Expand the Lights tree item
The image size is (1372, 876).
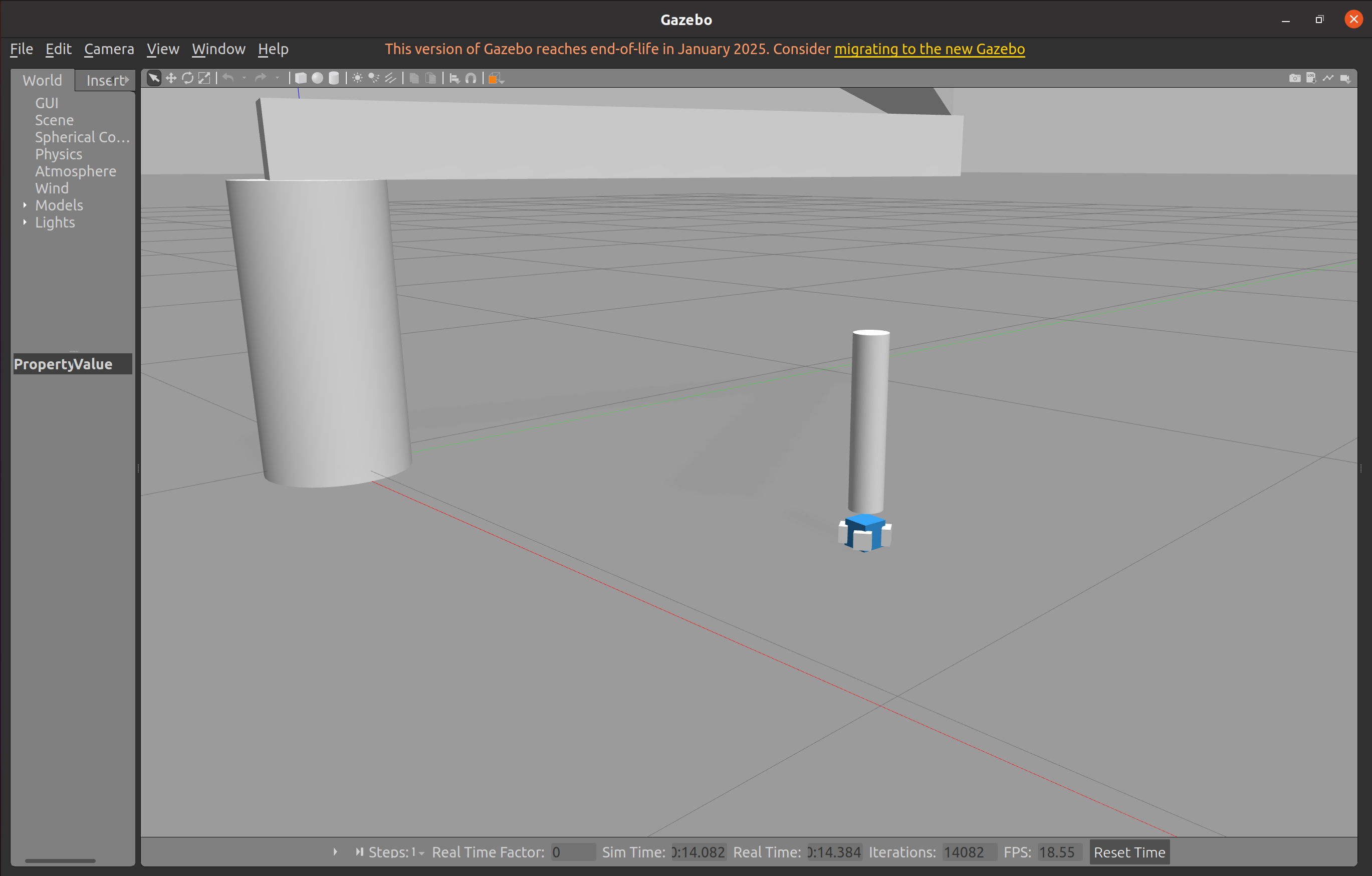point(25,222)
